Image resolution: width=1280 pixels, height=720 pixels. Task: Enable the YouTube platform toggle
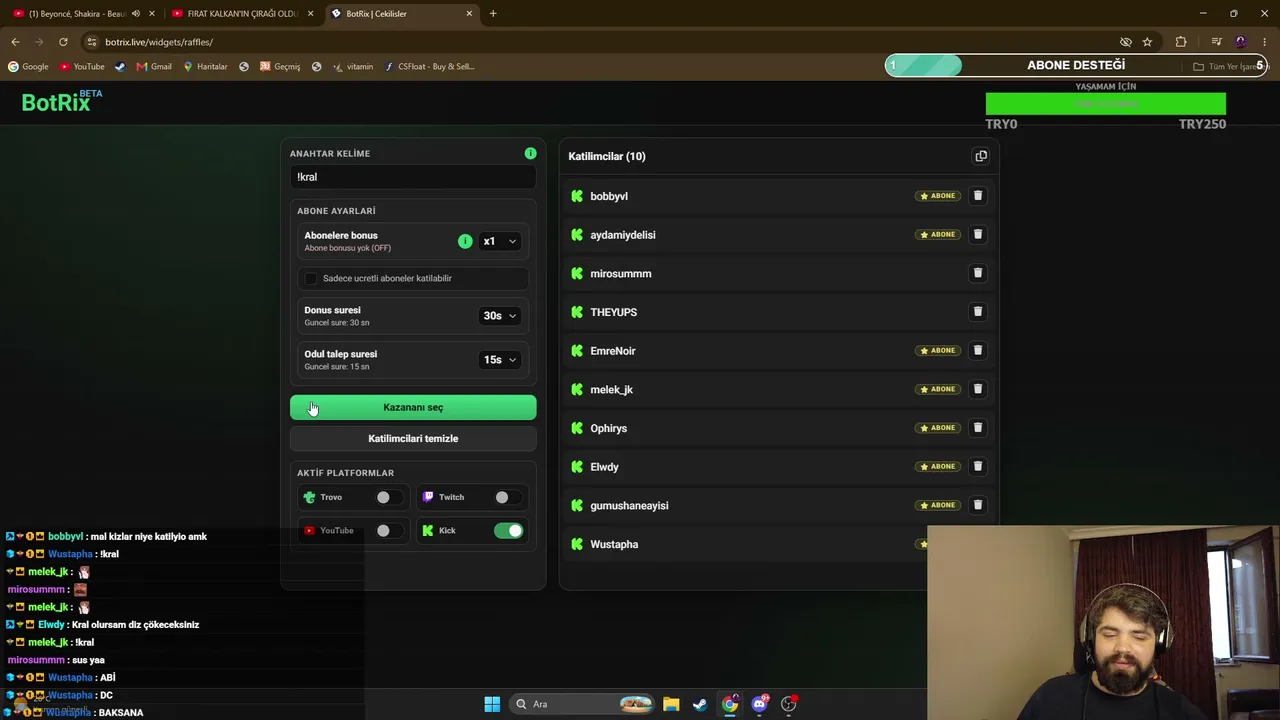388,531
